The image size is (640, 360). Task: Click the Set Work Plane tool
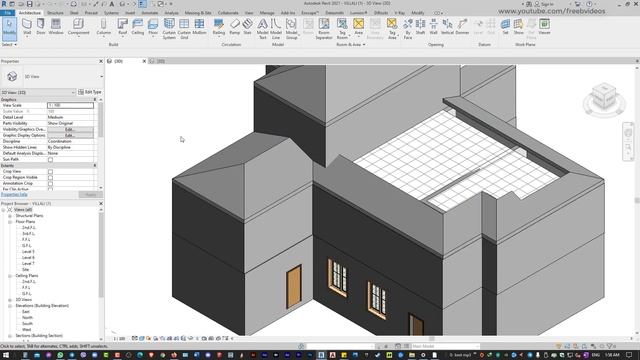(x=505, y=27)
